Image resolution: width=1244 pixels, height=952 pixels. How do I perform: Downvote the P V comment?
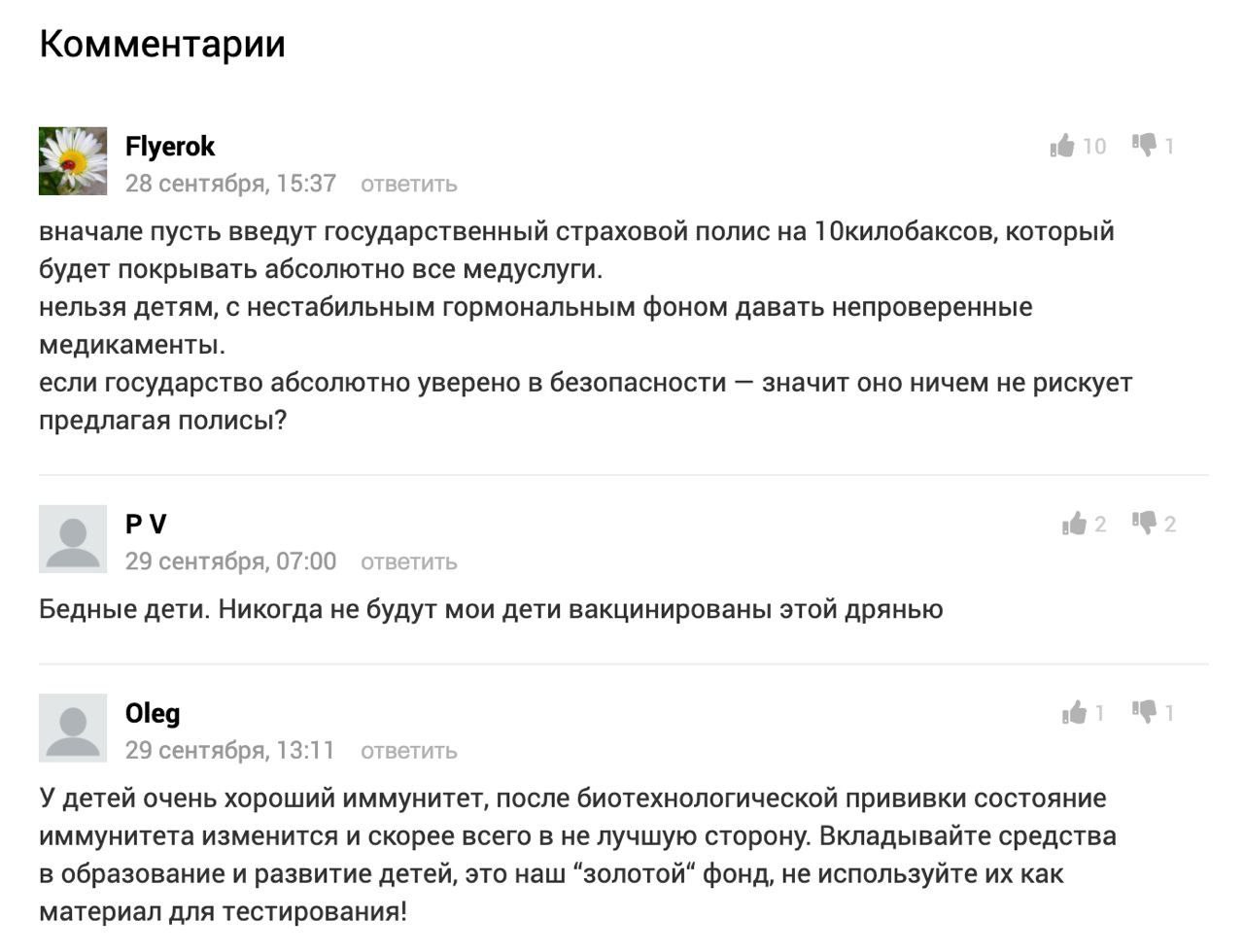click(x=1144, y=523)
